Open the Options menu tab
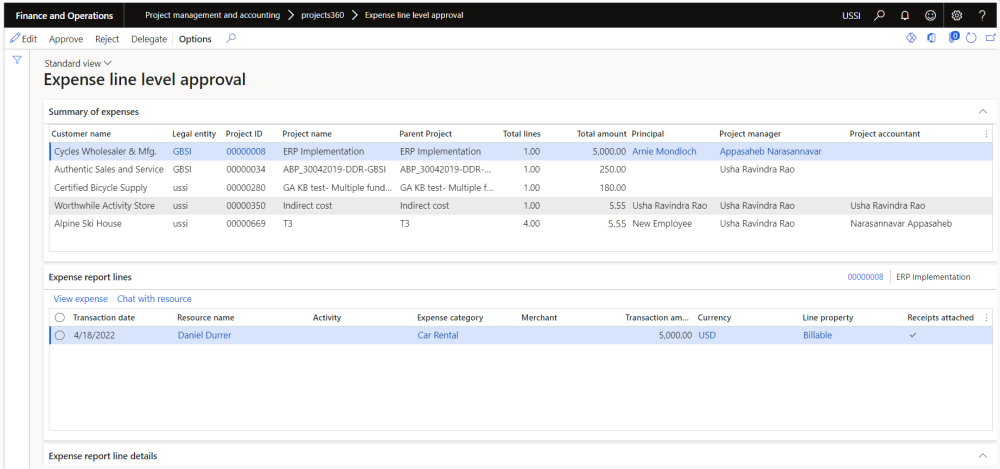This screenshot has width=1000, height=469. click(195, 39)
